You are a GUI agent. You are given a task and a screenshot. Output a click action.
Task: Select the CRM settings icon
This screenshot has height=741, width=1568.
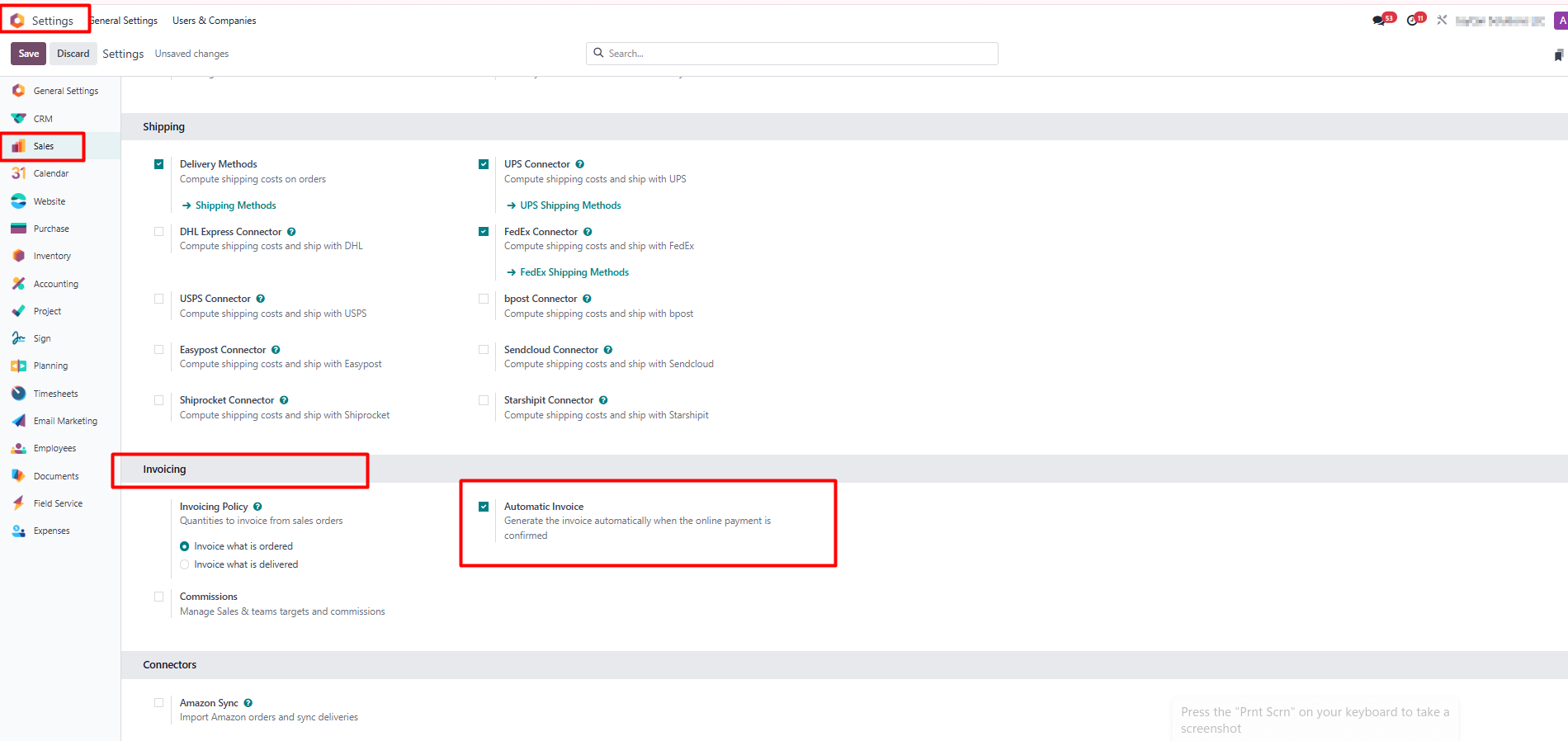(x=18, y=119)
